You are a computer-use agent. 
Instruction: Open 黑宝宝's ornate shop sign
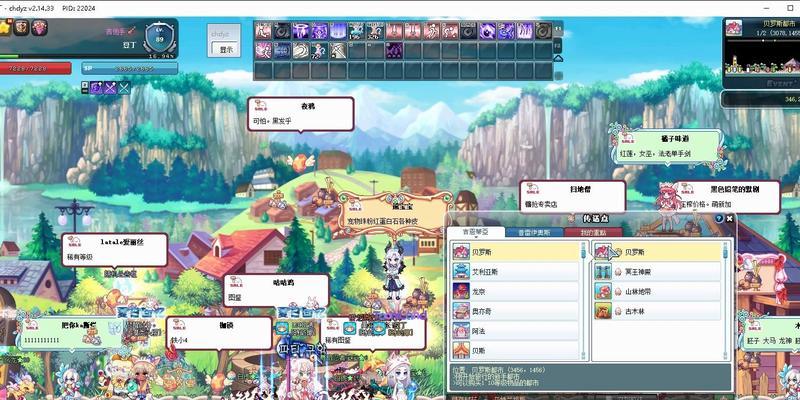395,214
